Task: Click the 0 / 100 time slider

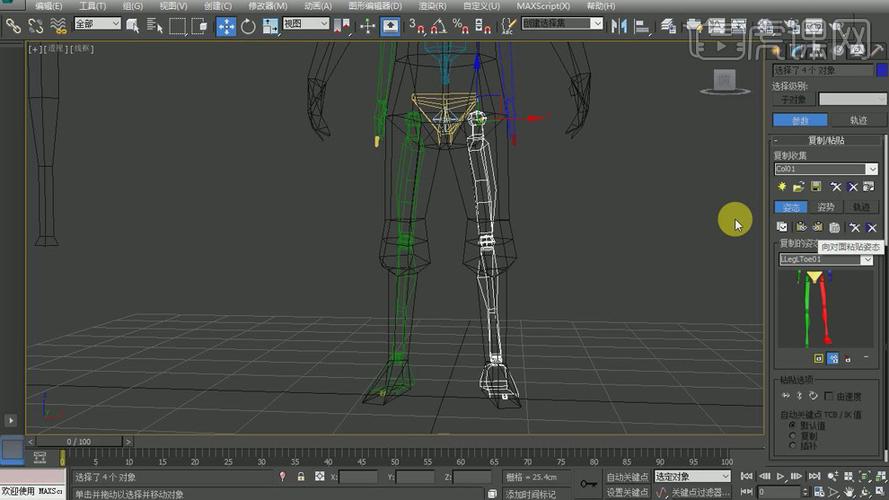Action: pos(78,441)
